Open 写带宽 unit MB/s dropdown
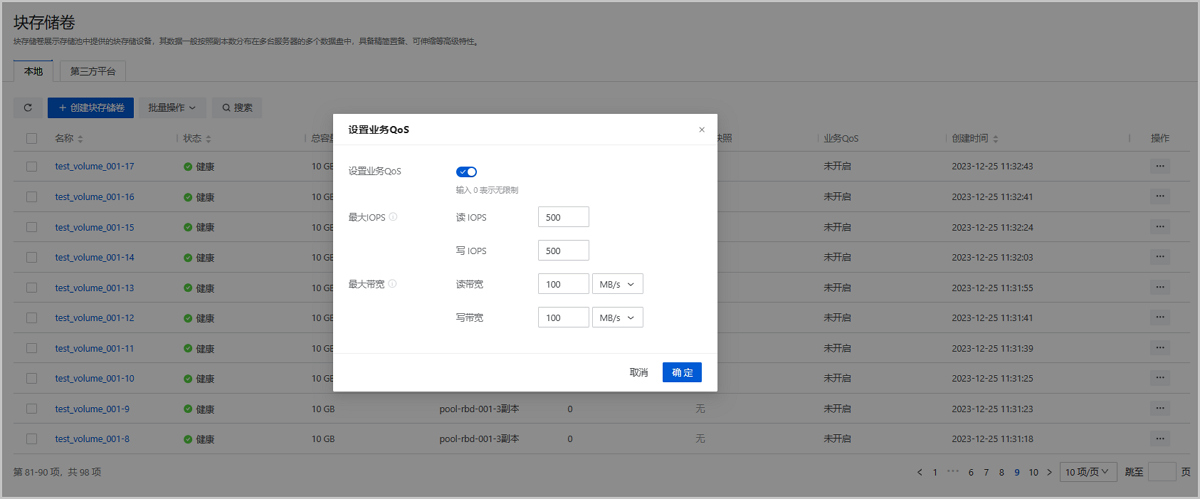The image size is (1200, 499). [617, 318]
